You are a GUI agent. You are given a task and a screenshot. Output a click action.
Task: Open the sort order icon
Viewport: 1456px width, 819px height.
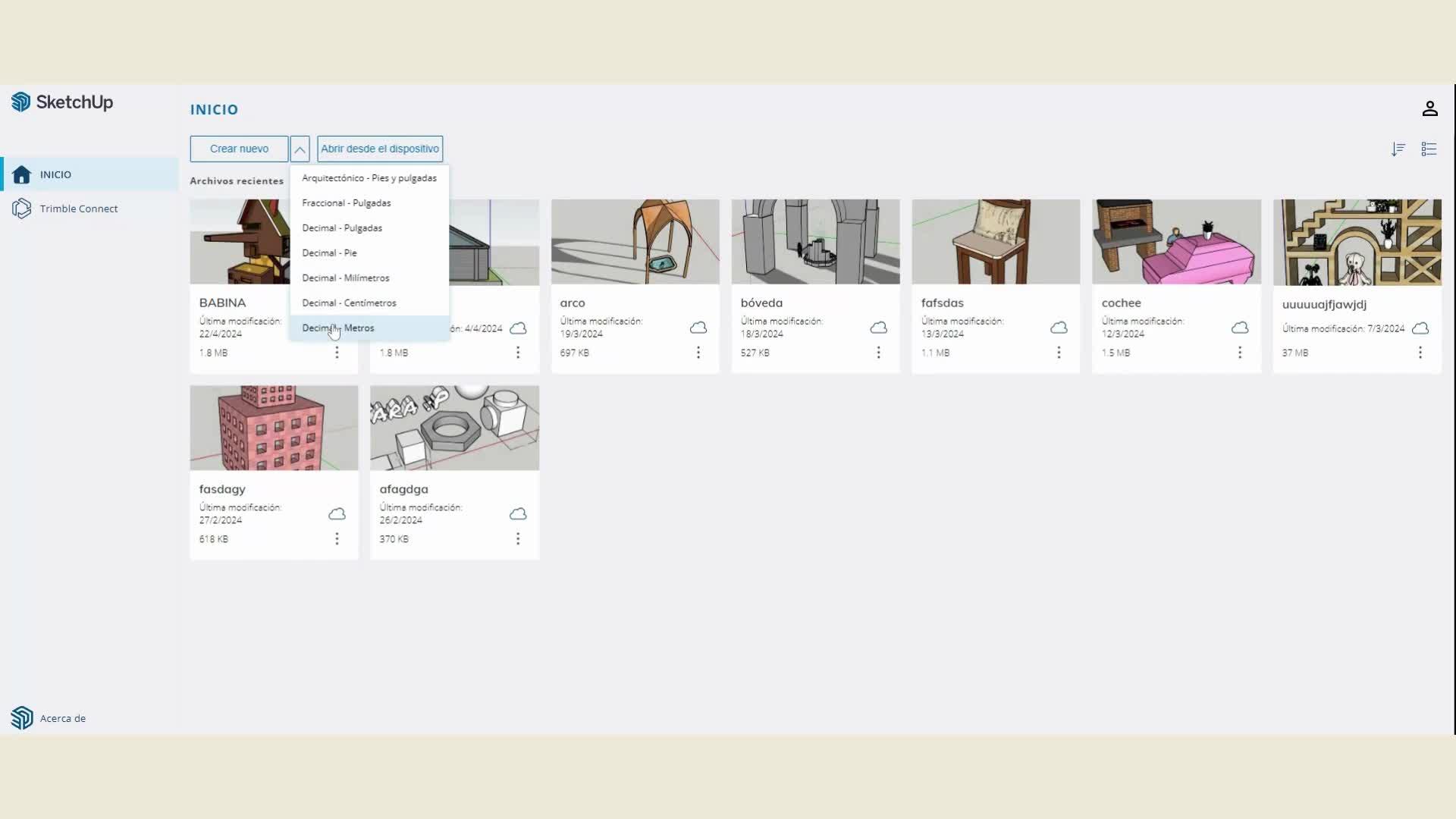(1398, 149)
